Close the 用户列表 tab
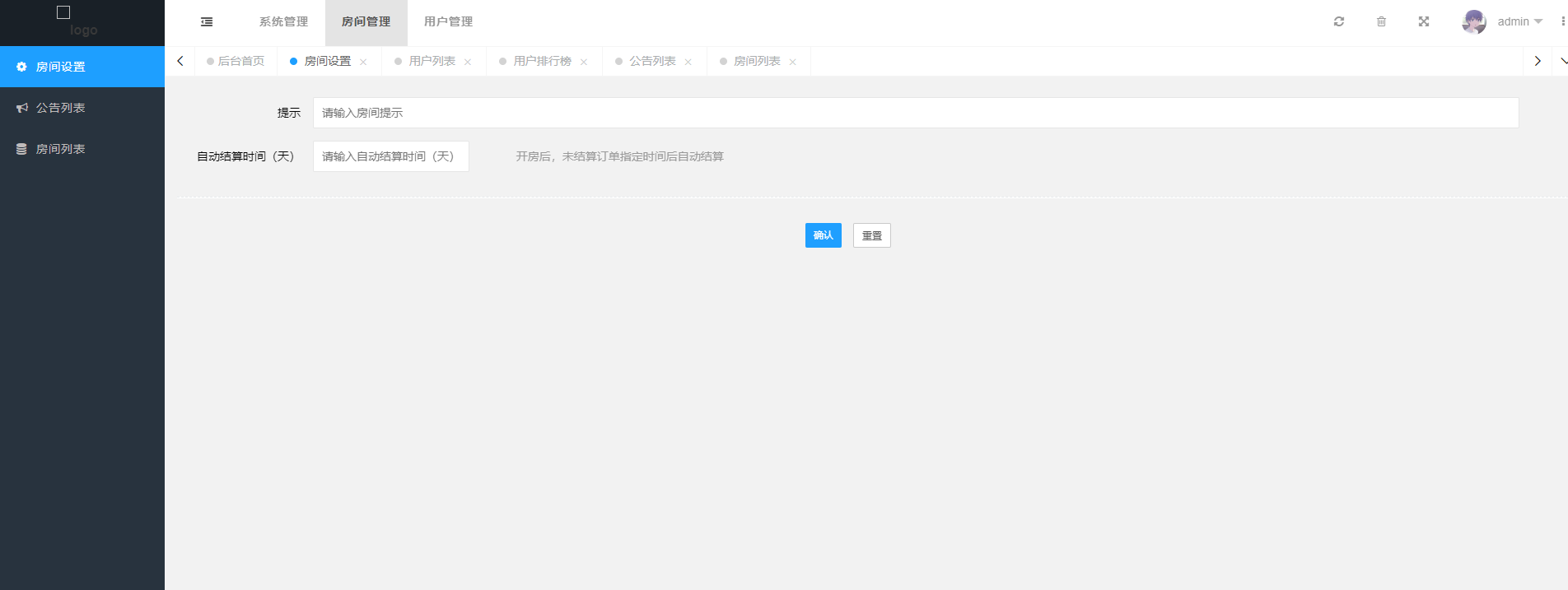 [468, 62]
